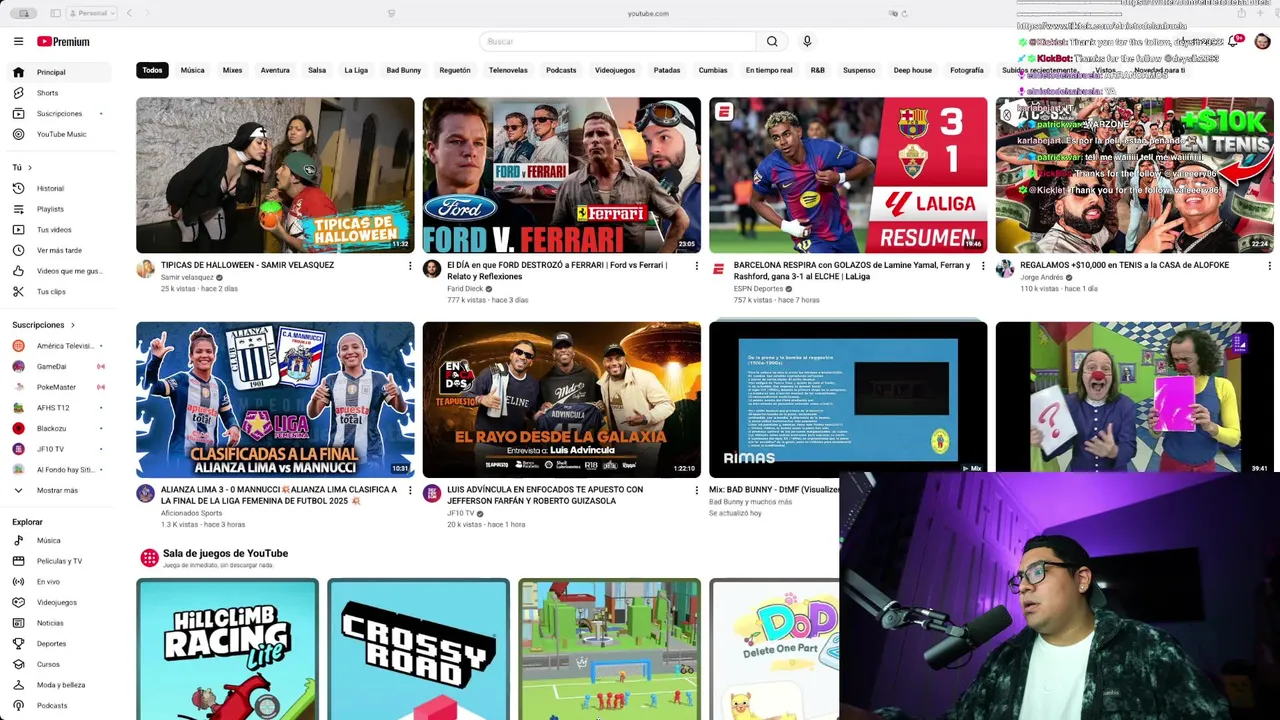The height and width of the screenshot is (720, 1280).
Task: Open Suscripciones in the sidebar
Action: pyautogui.click(x=60, y=113)
